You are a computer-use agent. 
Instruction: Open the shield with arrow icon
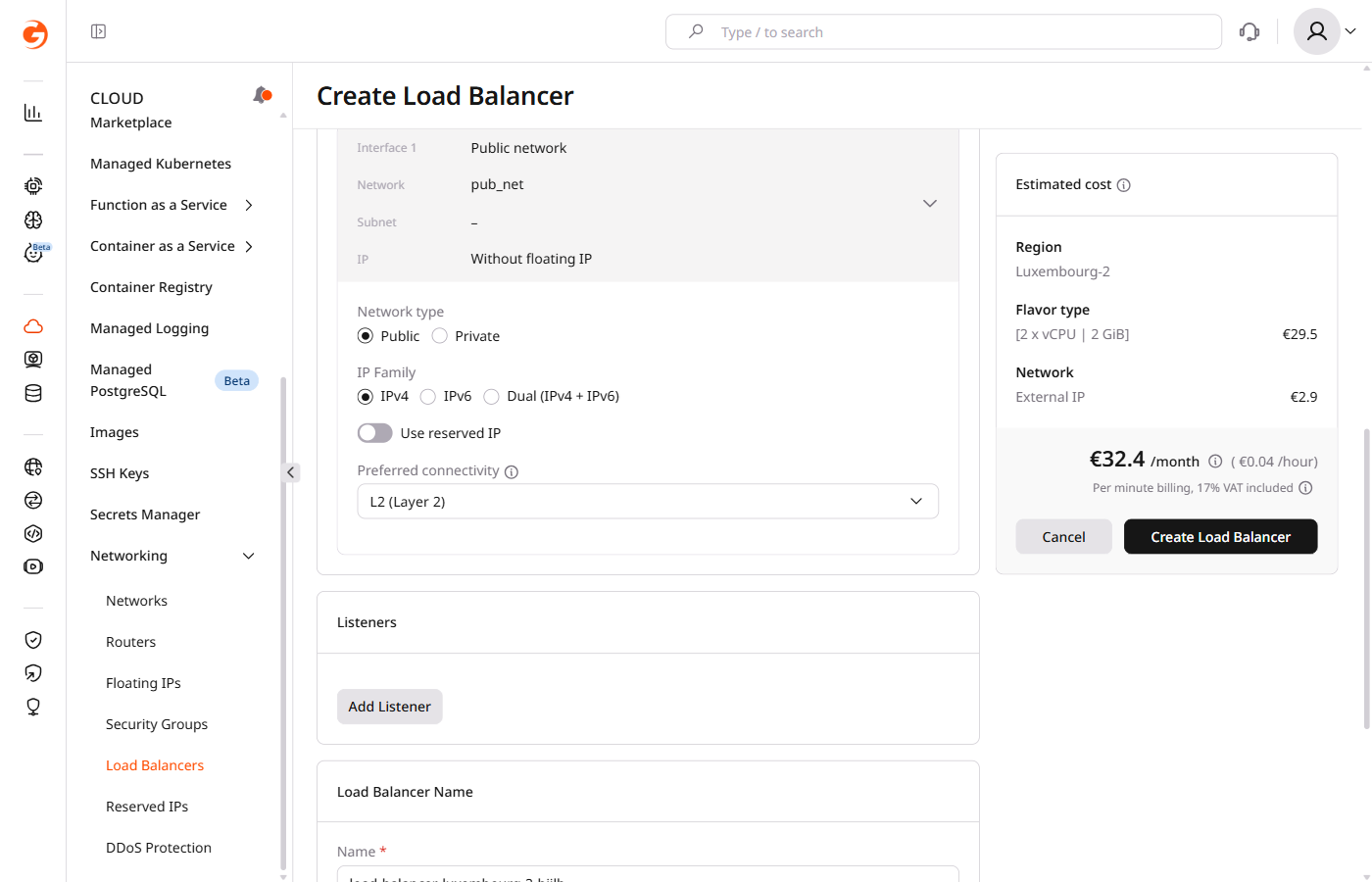coord(33,673)
